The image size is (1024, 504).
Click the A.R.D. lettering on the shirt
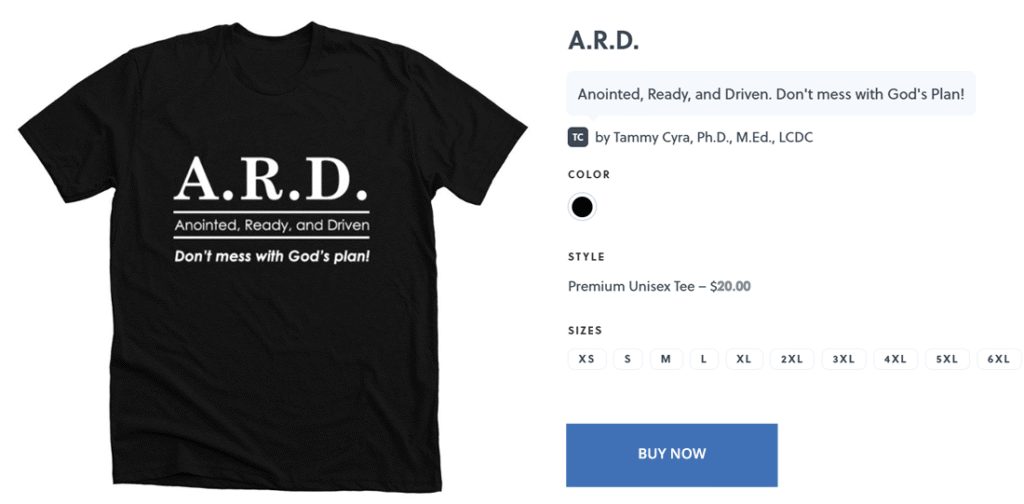(271, 178)
